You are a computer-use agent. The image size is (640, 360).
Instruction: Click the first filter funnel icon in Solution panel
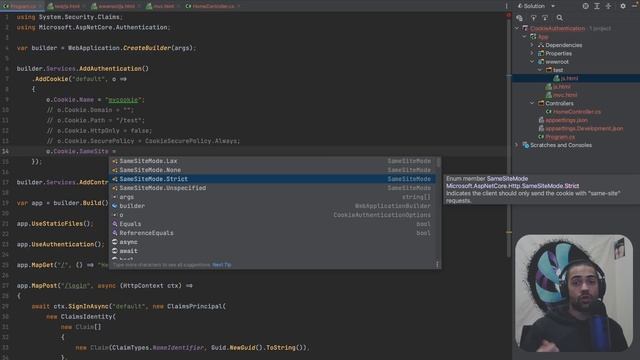533,18
